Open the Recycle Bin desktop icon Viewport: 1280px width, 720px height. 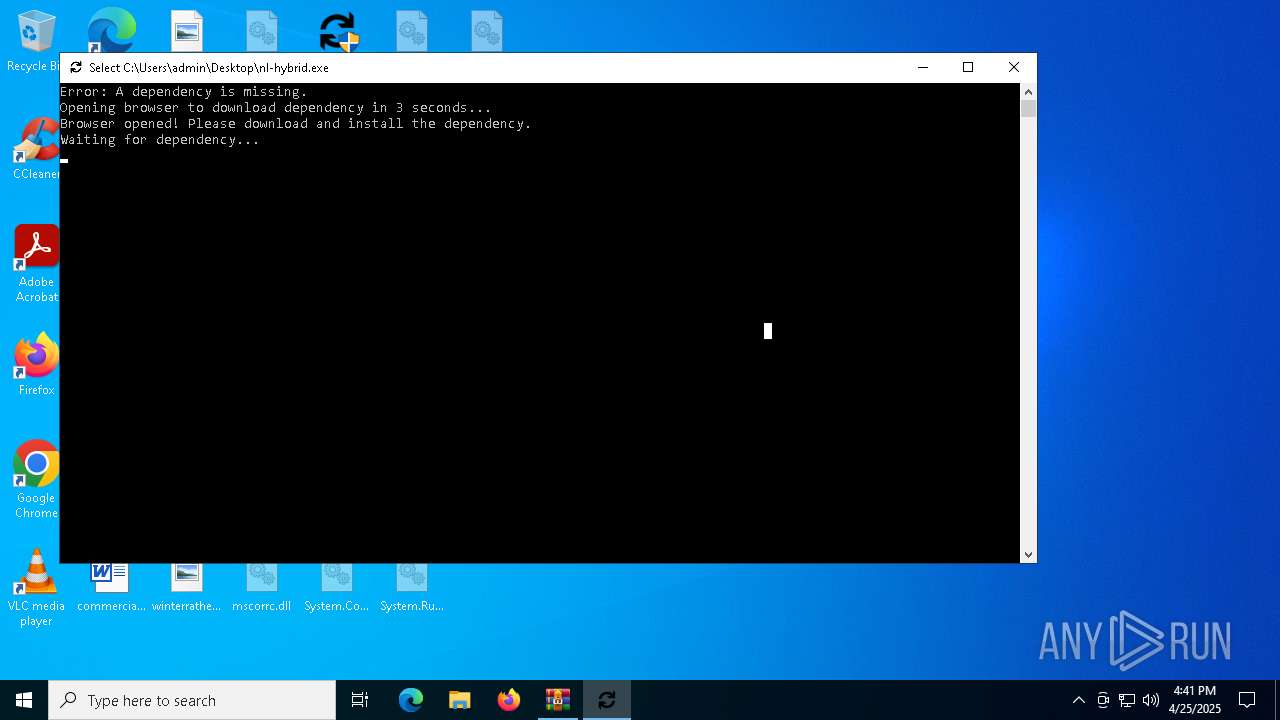point(34,40)
